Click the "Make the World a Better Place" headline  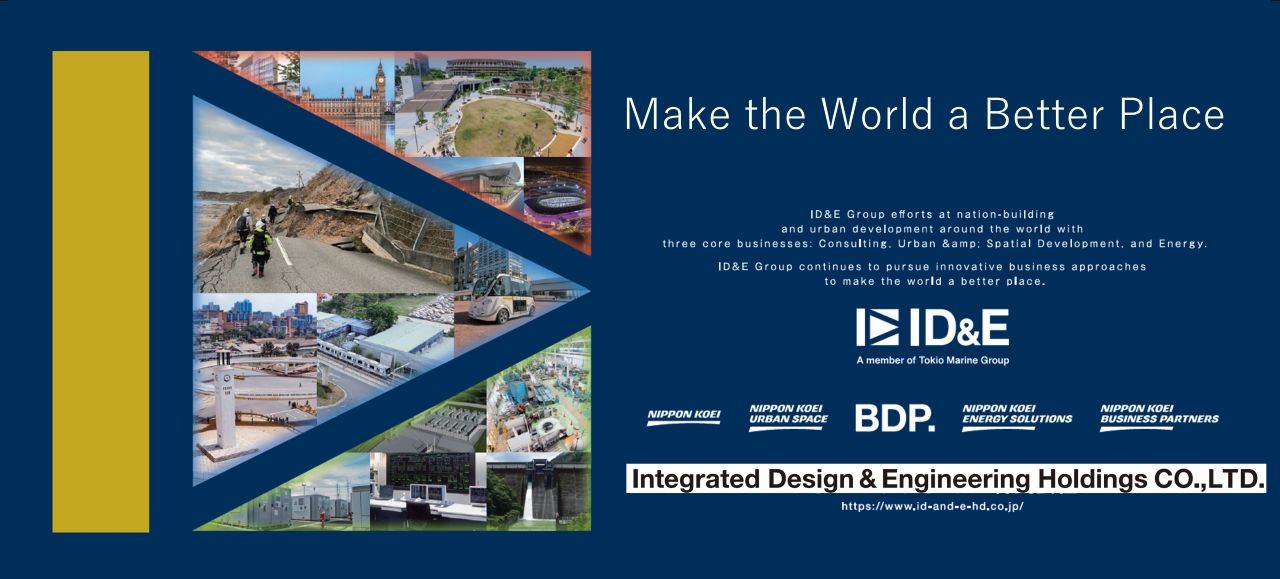click(924, 114)
